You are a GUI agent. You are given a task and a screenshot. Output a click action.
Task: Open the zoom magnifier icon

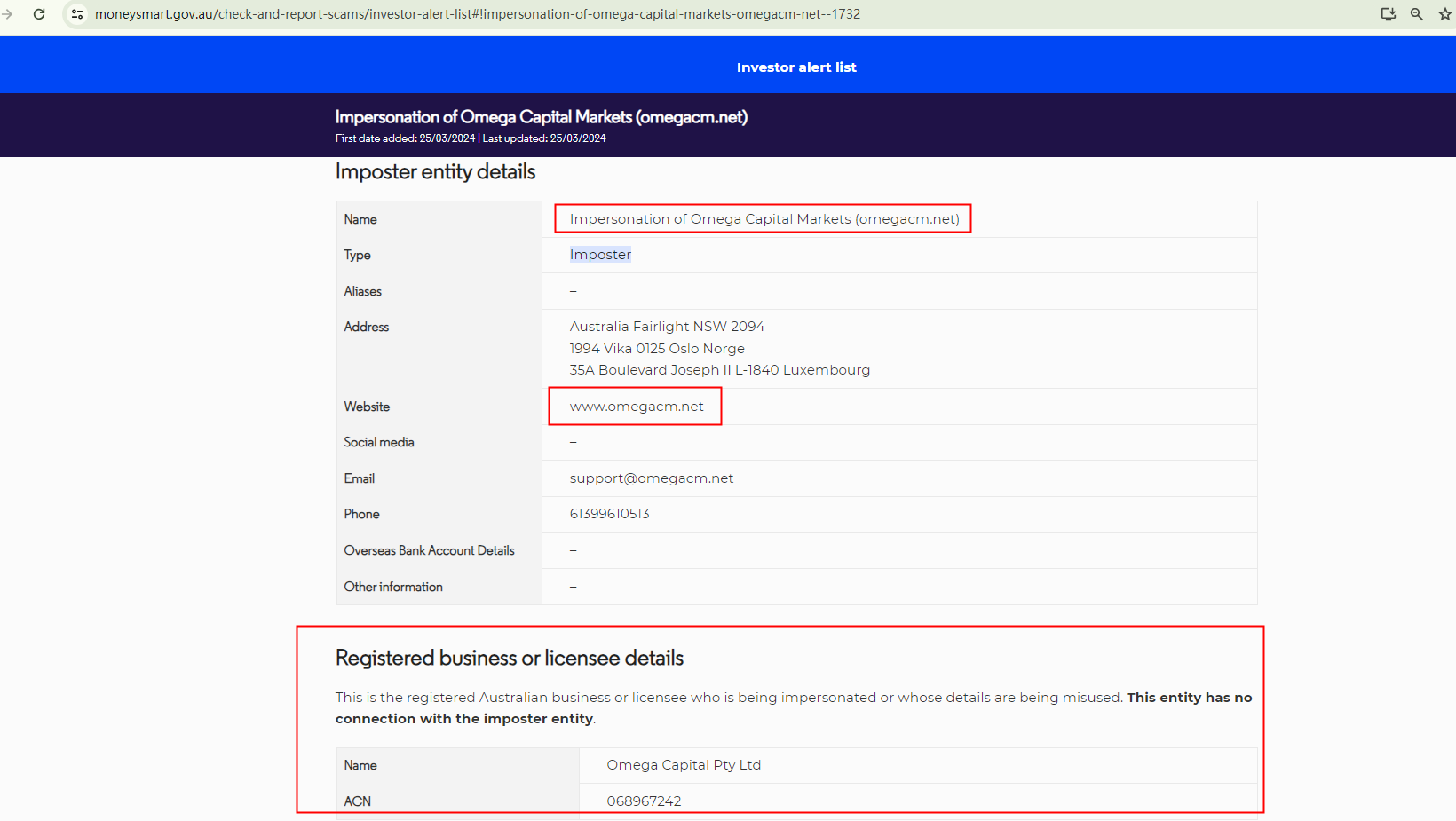click(1417, 14)
